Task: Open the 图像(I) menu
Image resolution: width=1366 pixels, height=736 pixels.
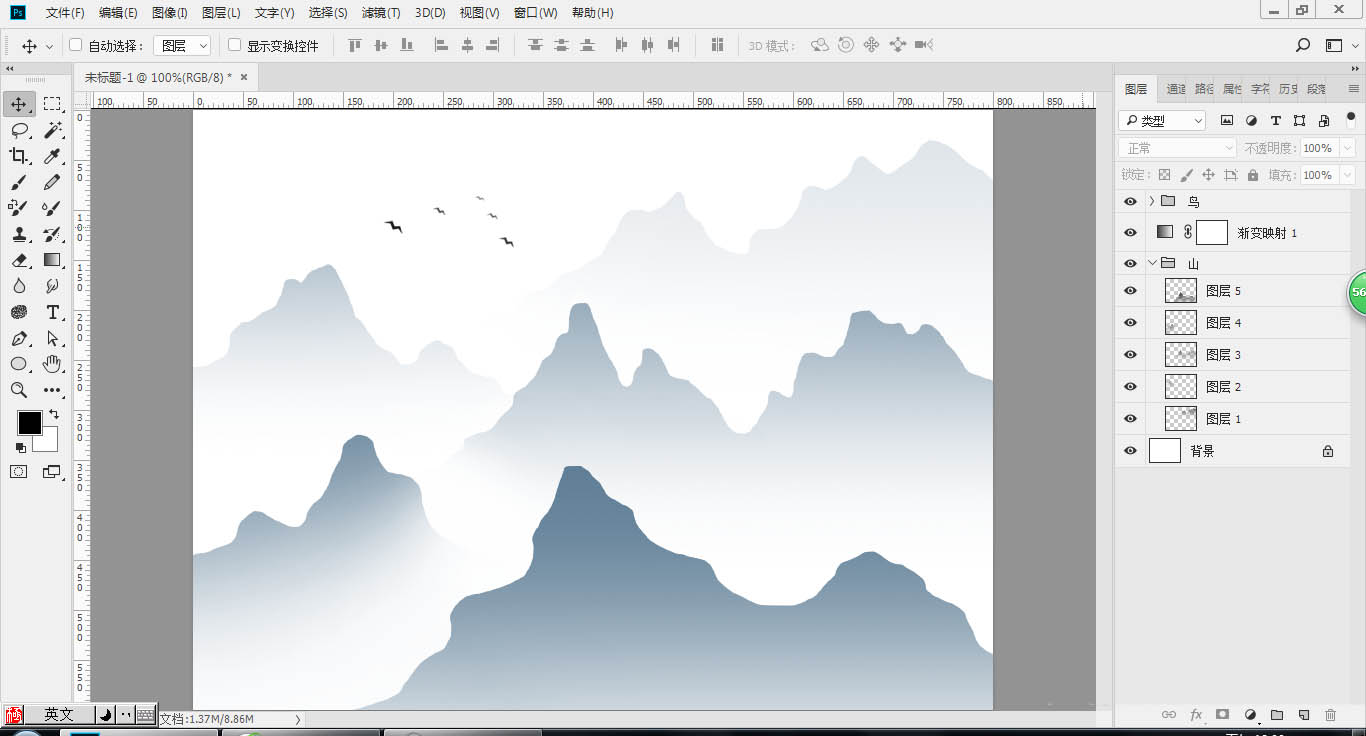Action: pos(170,13)
